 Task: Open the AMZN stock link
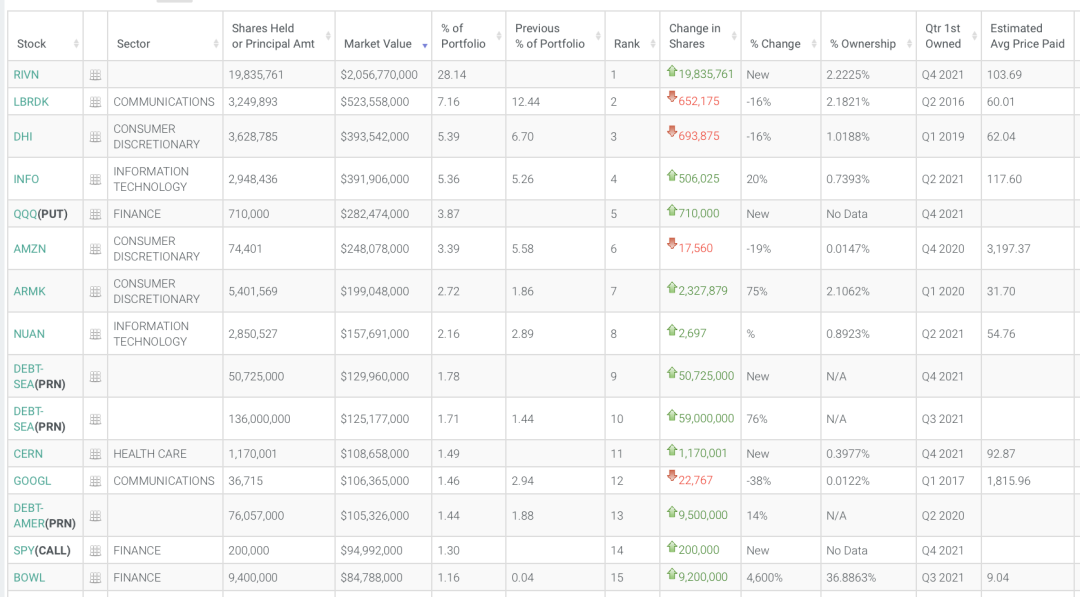30,249
